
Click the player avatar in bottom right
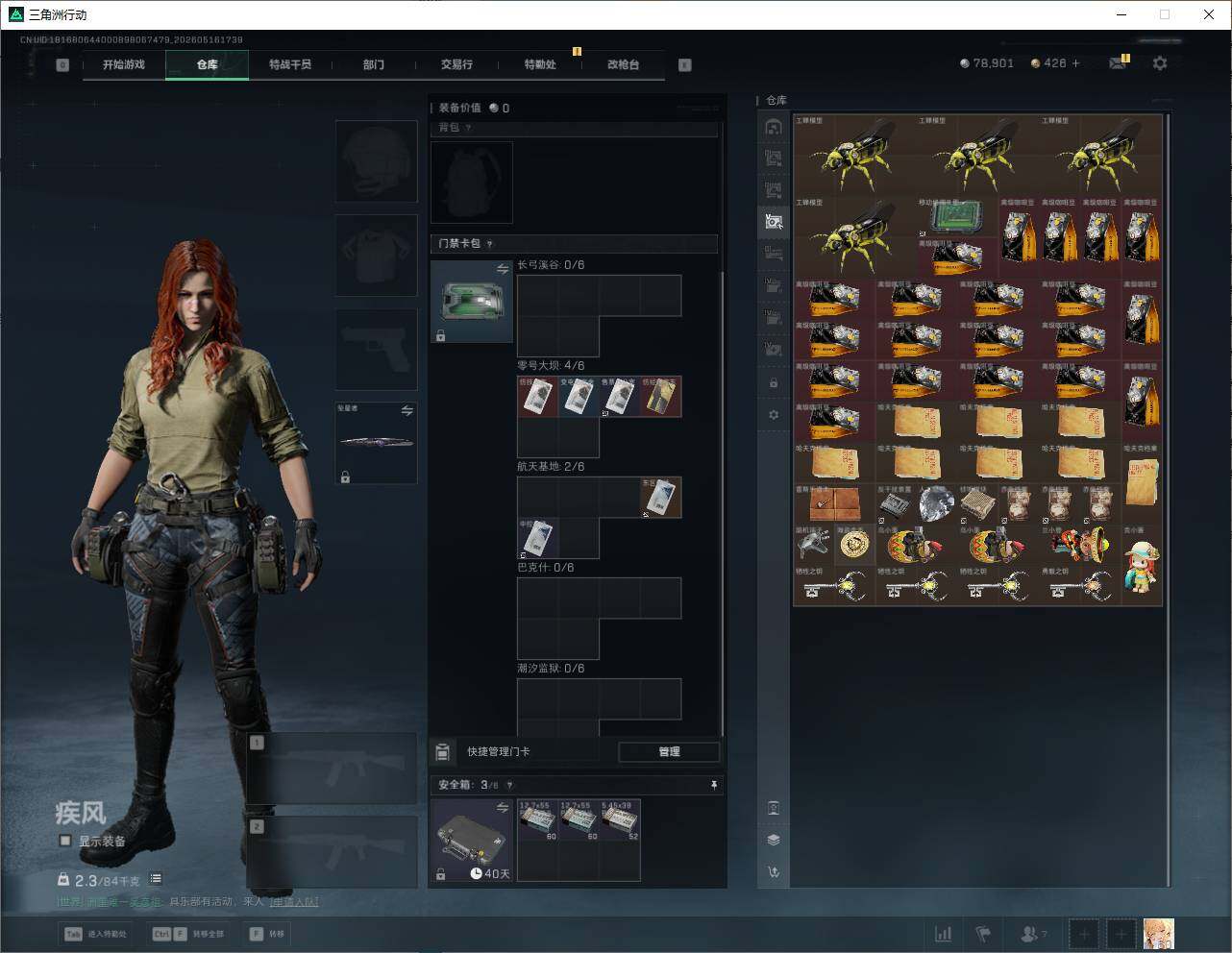[1159, 934]
